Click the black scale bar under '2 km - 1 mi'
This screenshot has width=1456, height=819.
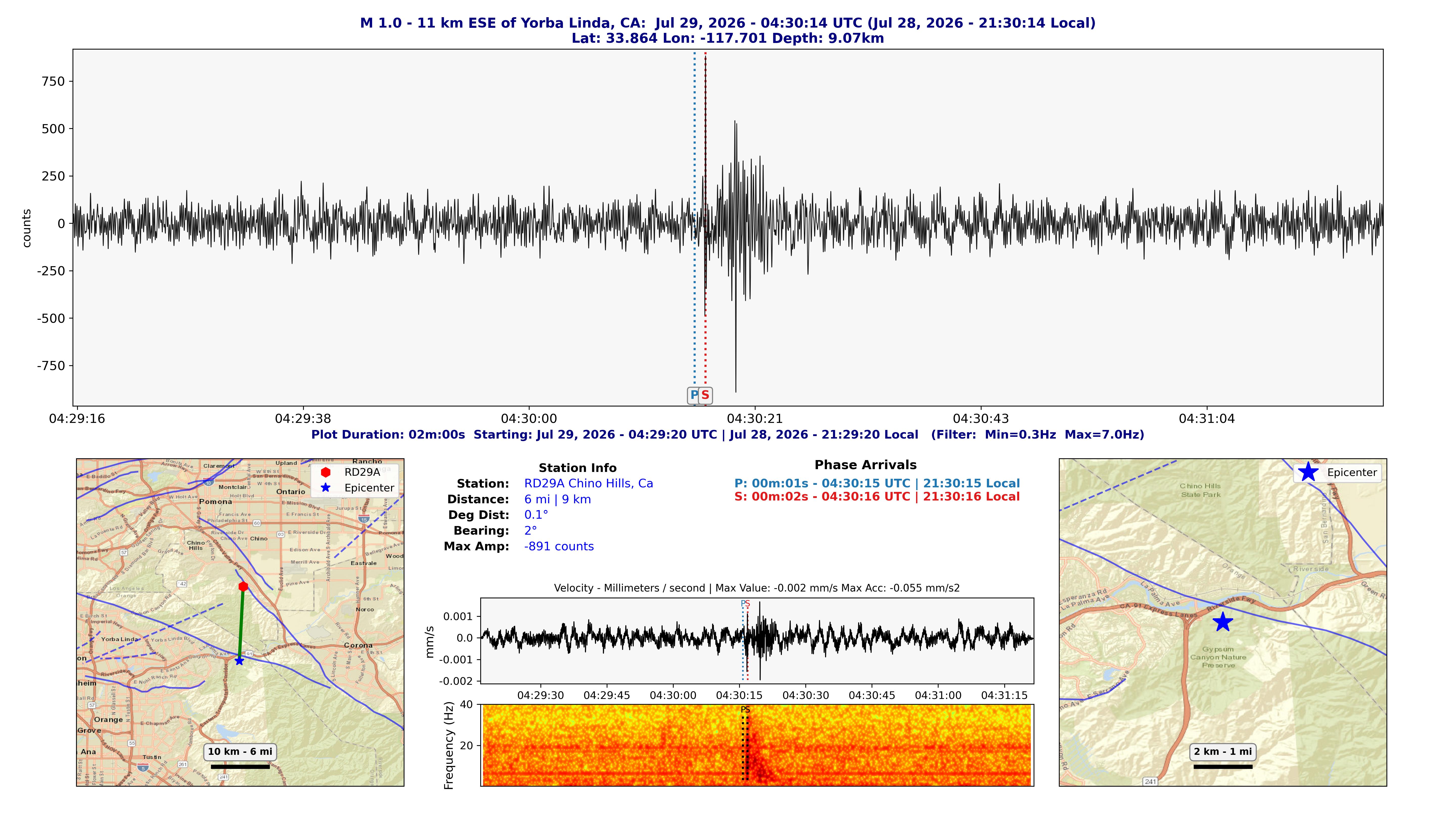point(1223,767)
